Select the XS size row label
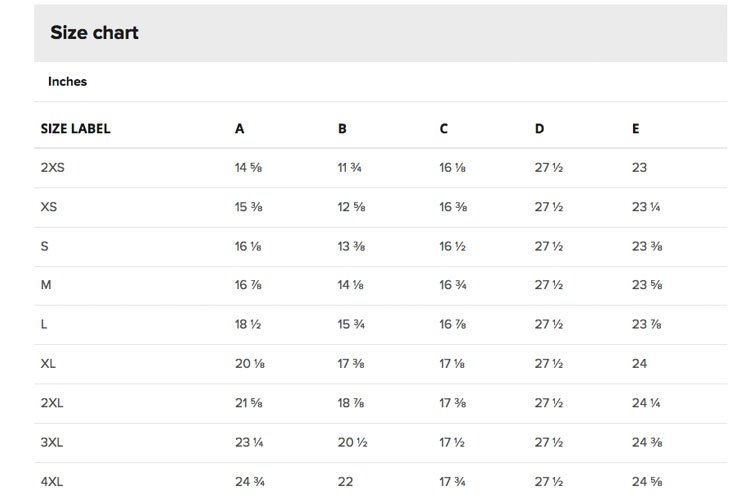The image size is (750, 500). pyautogui.click(x=49, y=207)
